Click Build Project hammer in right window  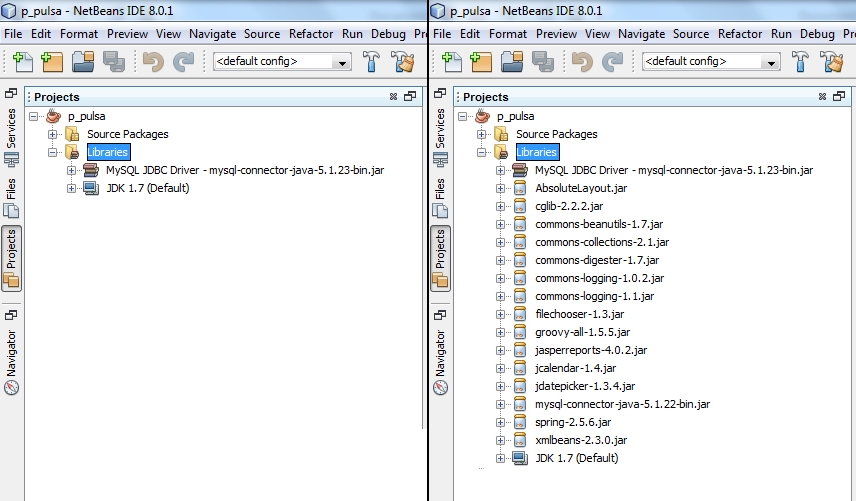point(800,62)
